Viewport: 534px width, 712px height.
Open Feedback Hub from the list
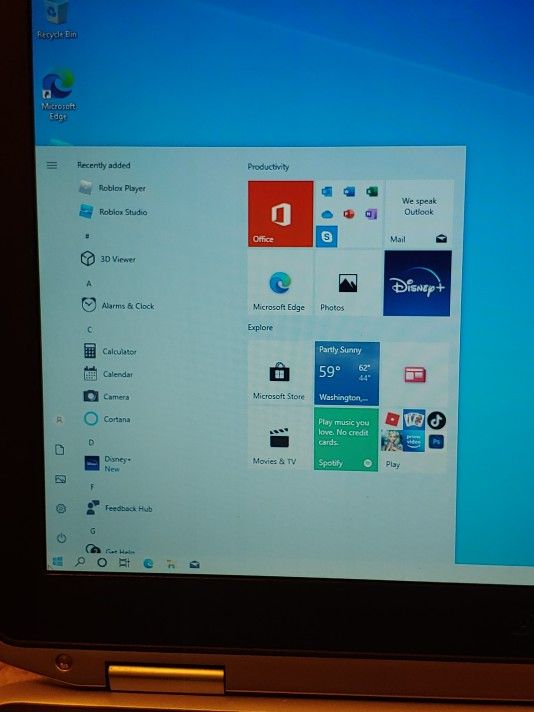pos(119,508)
